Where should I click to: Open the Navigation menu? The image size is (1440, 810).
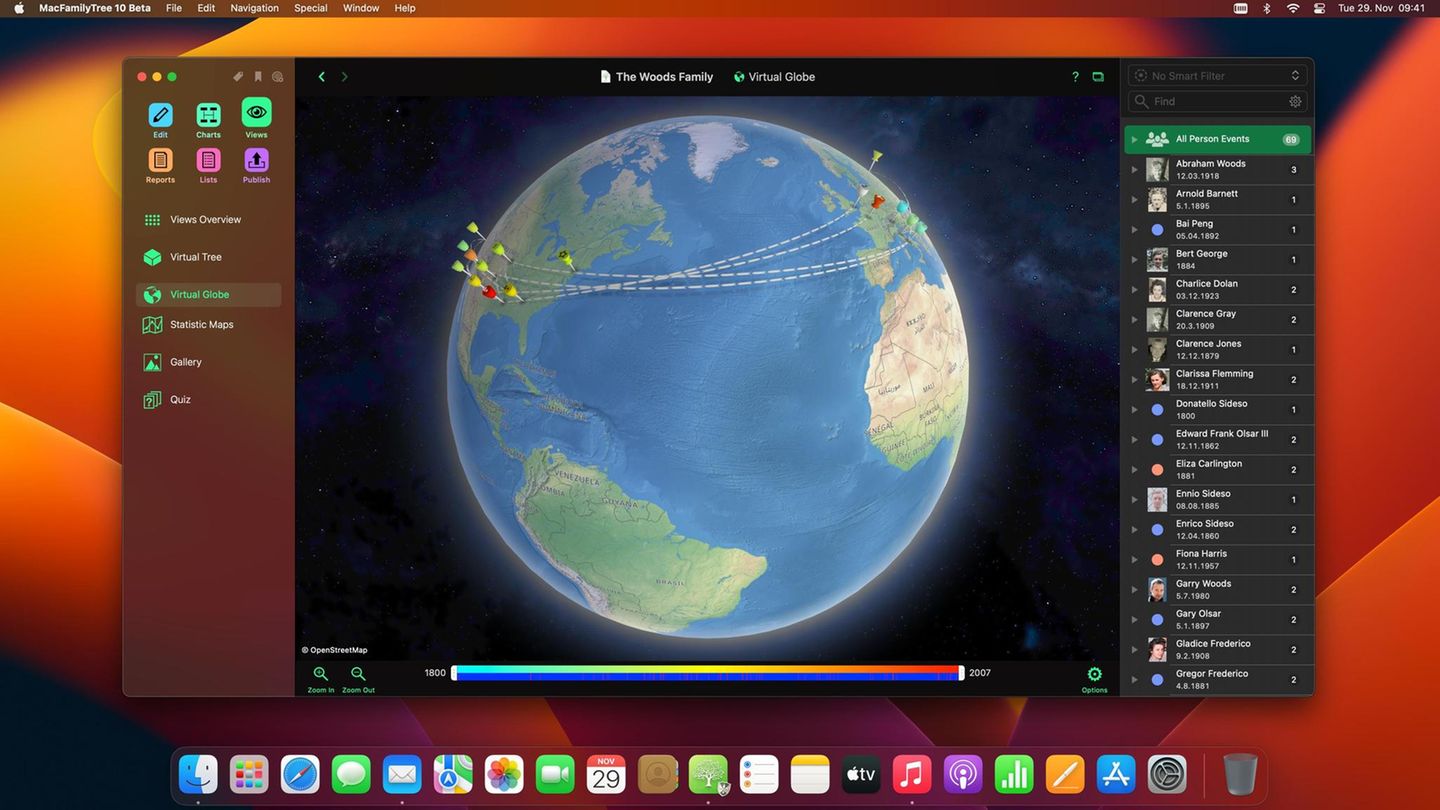[x=254, y=8]
